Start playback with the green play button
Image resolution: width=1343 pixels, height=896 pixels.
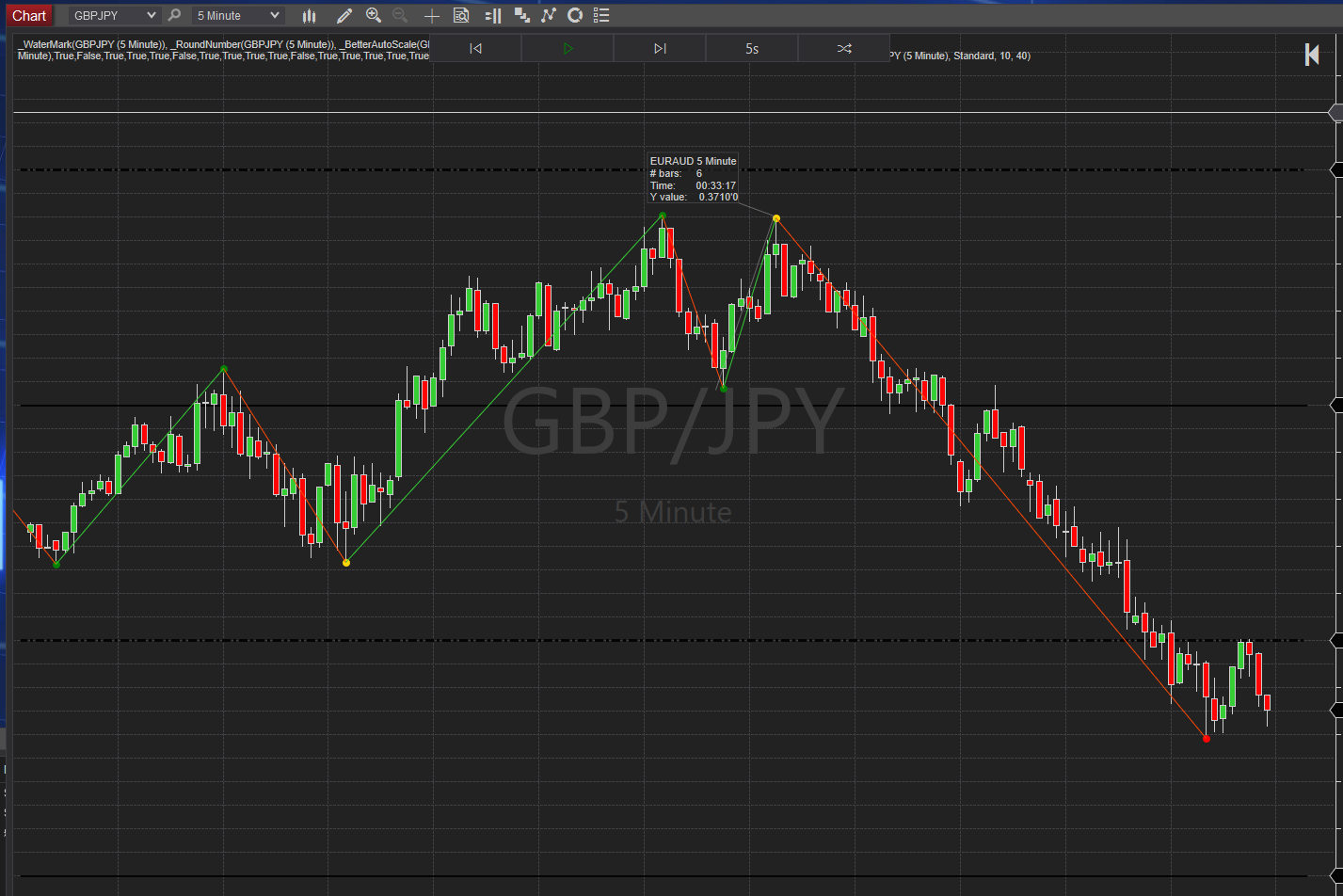point(568,48)
